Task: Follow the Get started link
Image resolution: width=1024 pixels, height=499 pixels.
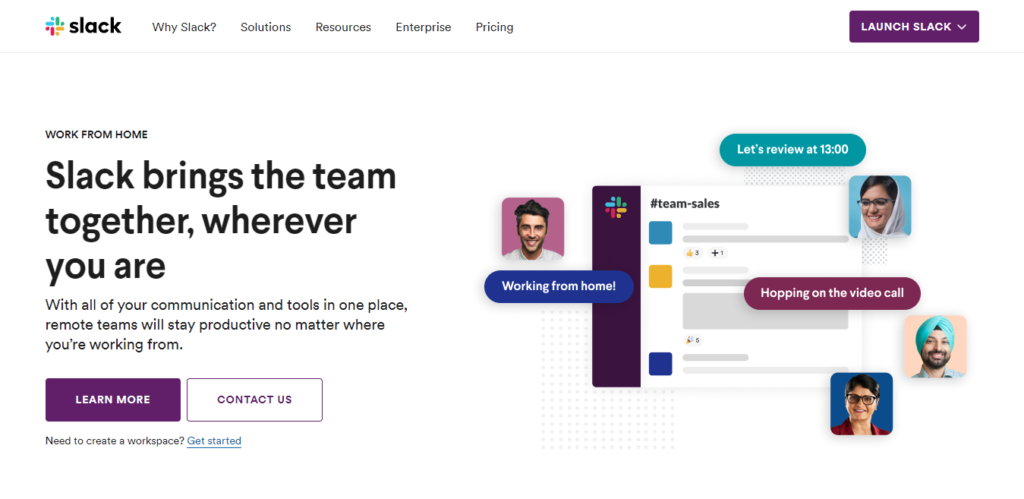Action: [x=214, y=441]
